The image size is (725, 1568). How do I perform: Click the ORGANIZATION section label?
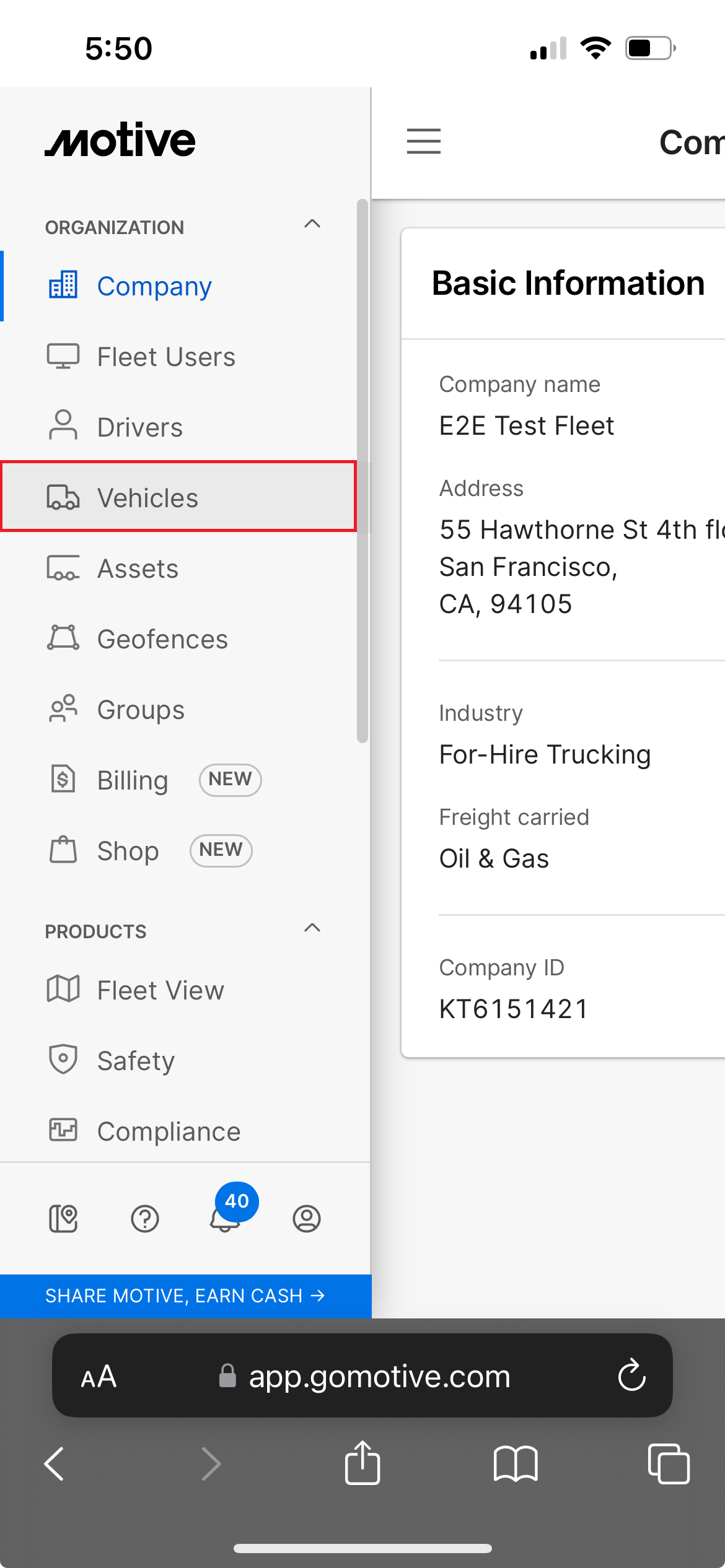click(x=115, y=227)
